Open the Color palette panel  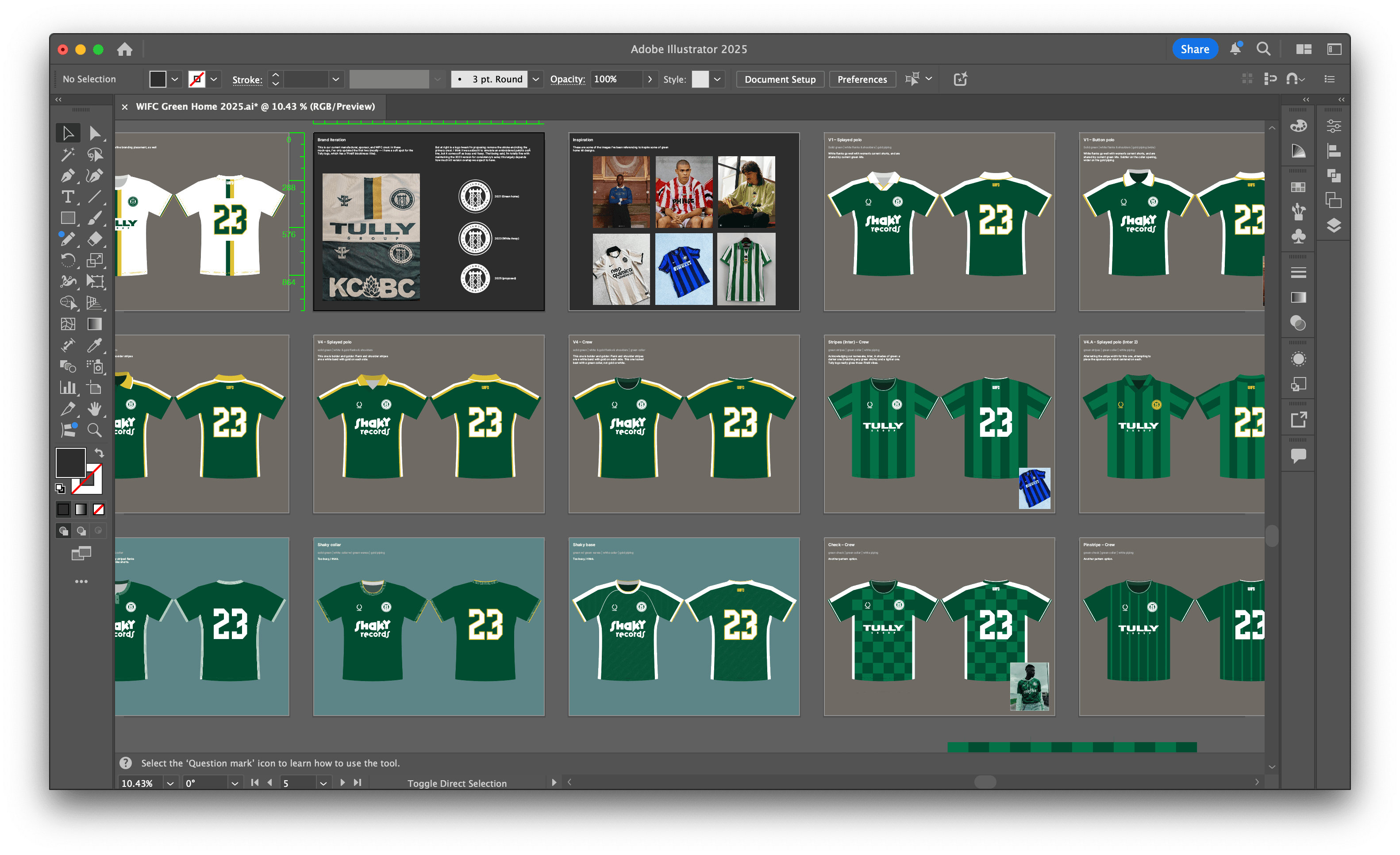[x=1298, y=126]
